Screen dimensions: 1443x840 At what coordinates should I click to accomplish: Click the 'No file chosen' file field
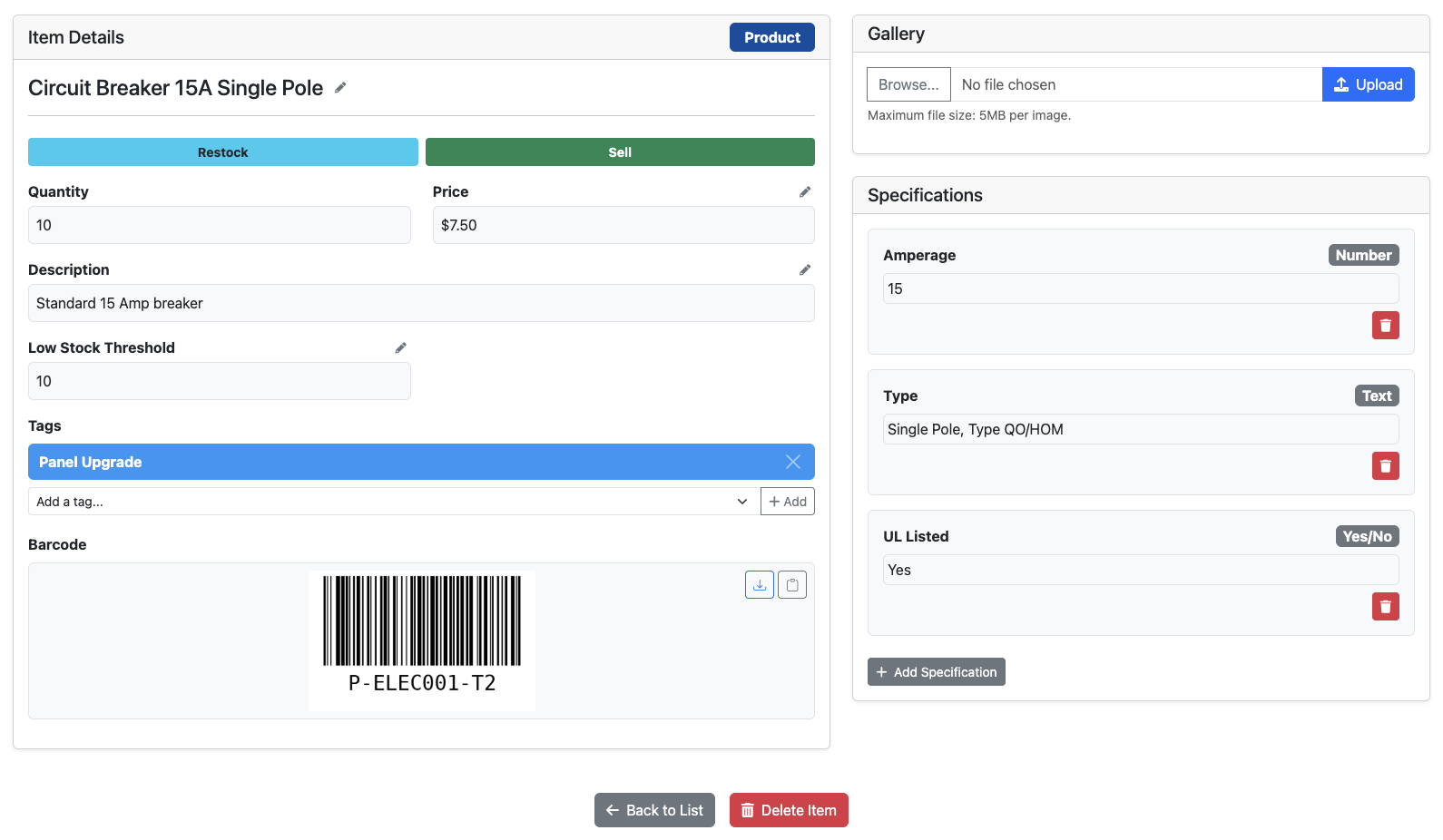coord(1136,84)
